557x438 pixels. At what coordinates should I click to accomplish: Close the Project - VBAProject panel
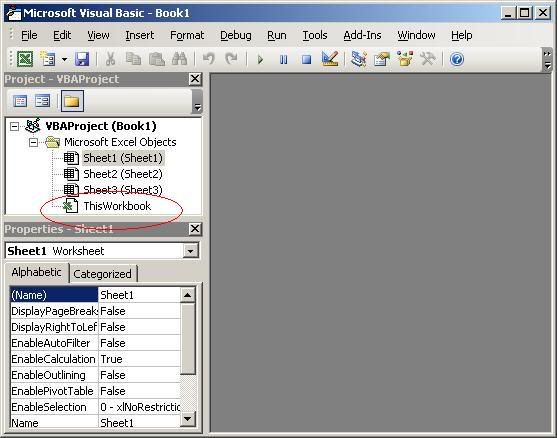pyautogui.click(x=195, y=79)
